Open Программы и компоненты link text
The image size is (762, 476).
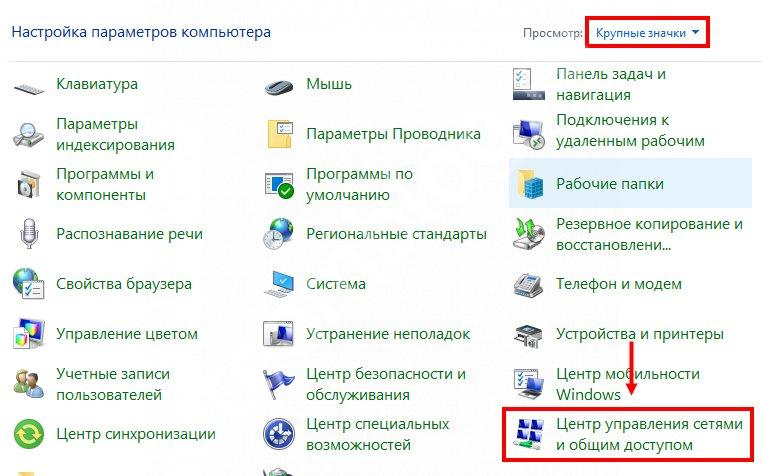point(105,184)
